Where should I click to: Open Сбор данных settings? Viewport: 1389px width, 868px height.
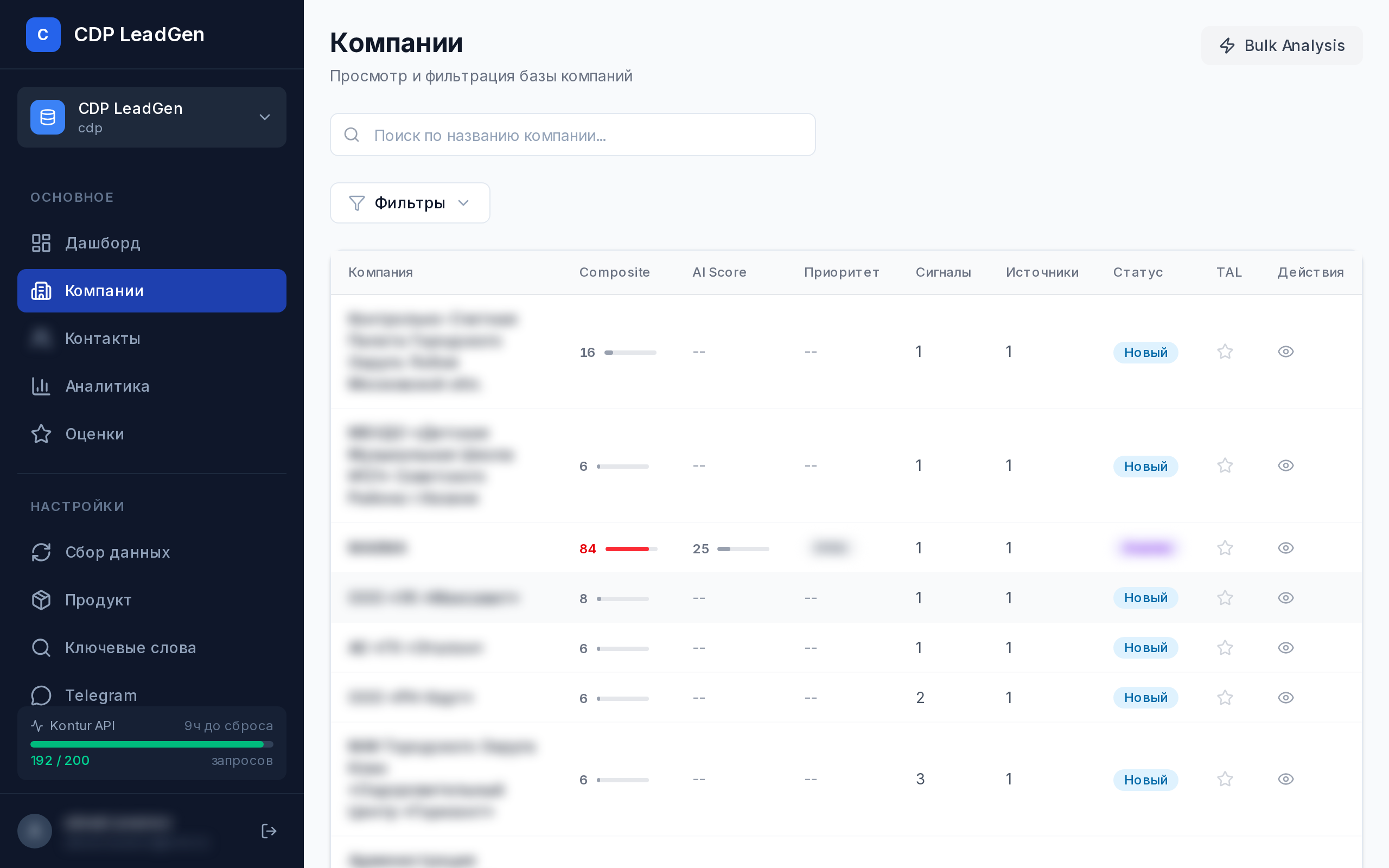click(x=117, y=552)
